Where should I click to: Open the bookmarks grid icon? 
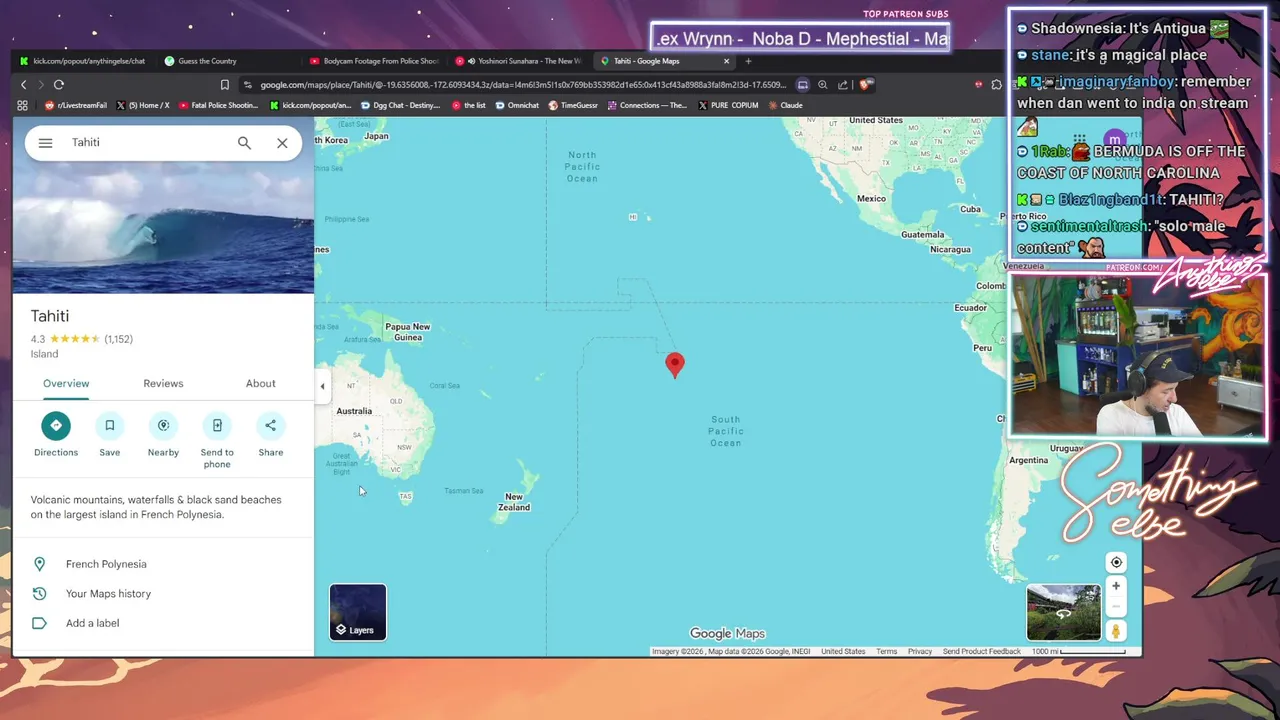(22, 105)
